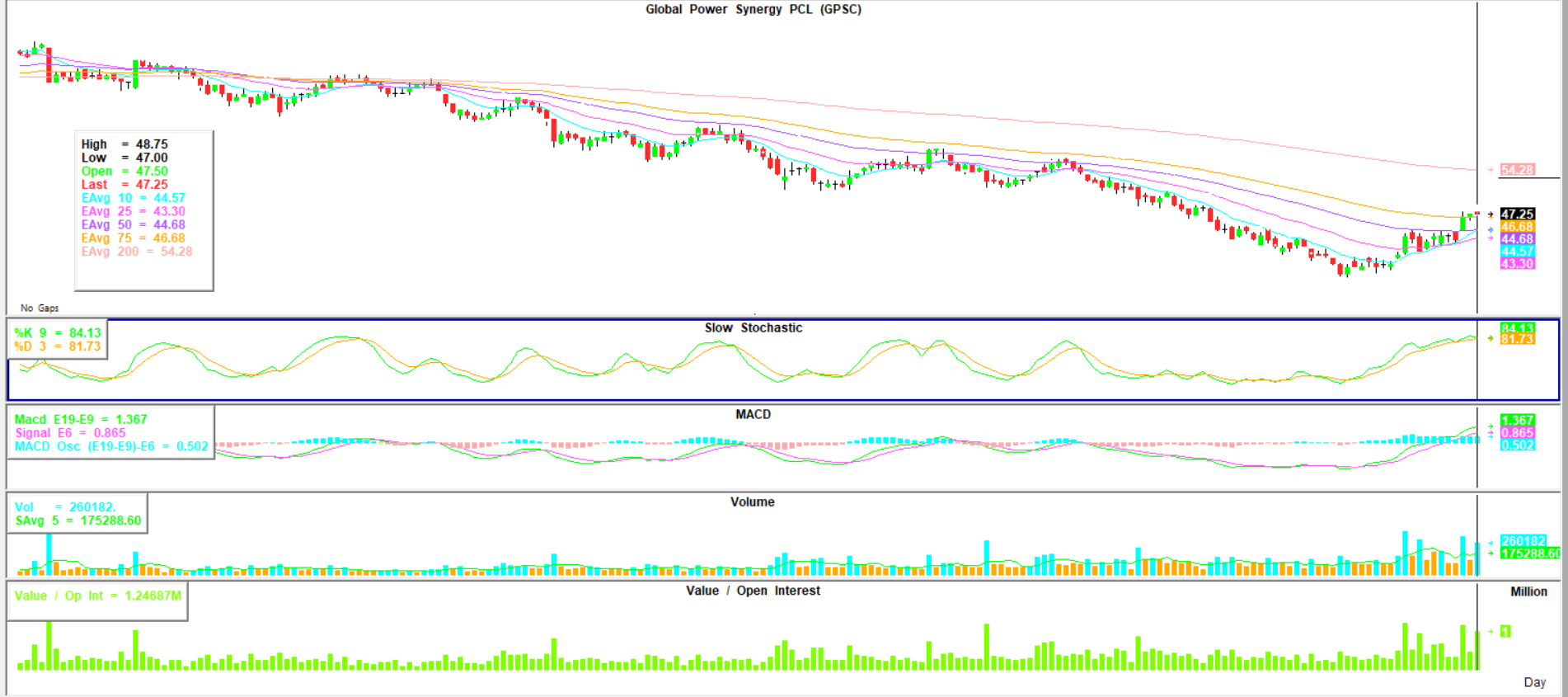Click the cyan 0.502 MACD axis tag
The height and width of the screenshot is (697, 1568).
(x=1517, y=445)
